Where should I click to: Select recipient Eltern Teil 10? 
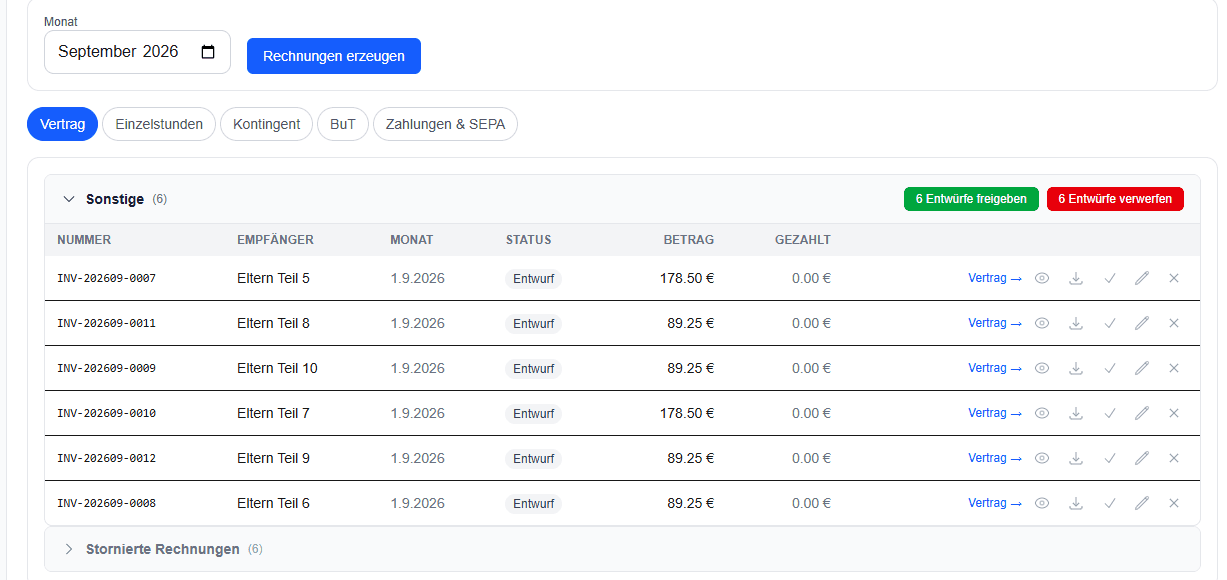click(x=277, y=368)
